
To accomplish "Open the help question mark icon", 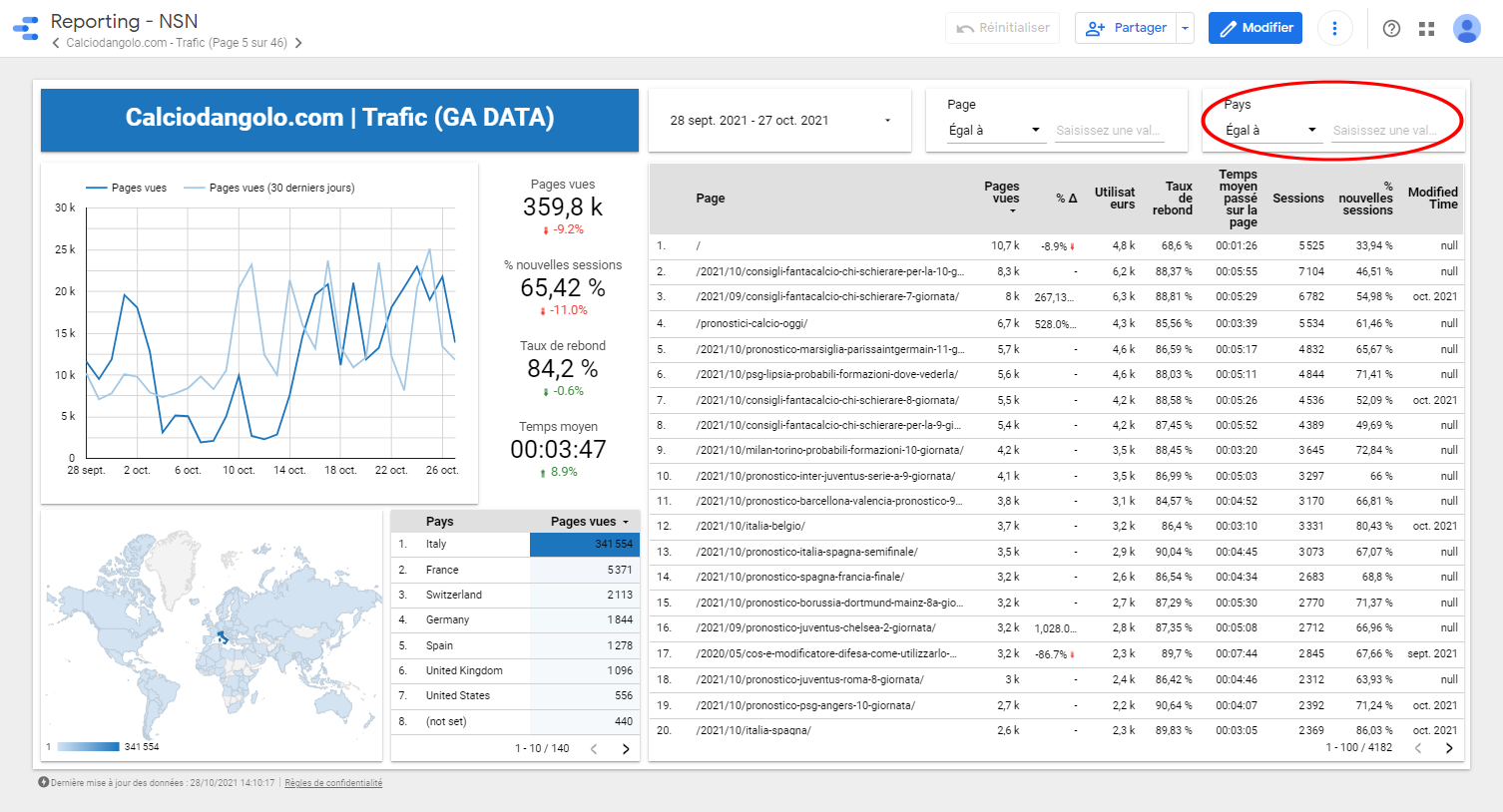I will [1391, 28].
